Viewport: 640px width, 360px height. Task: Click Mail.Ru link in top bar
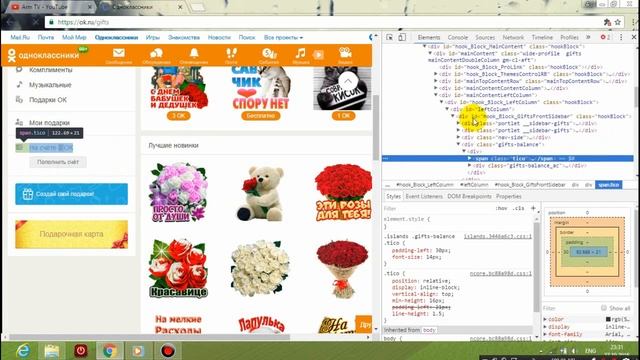(x=20, y=38)
